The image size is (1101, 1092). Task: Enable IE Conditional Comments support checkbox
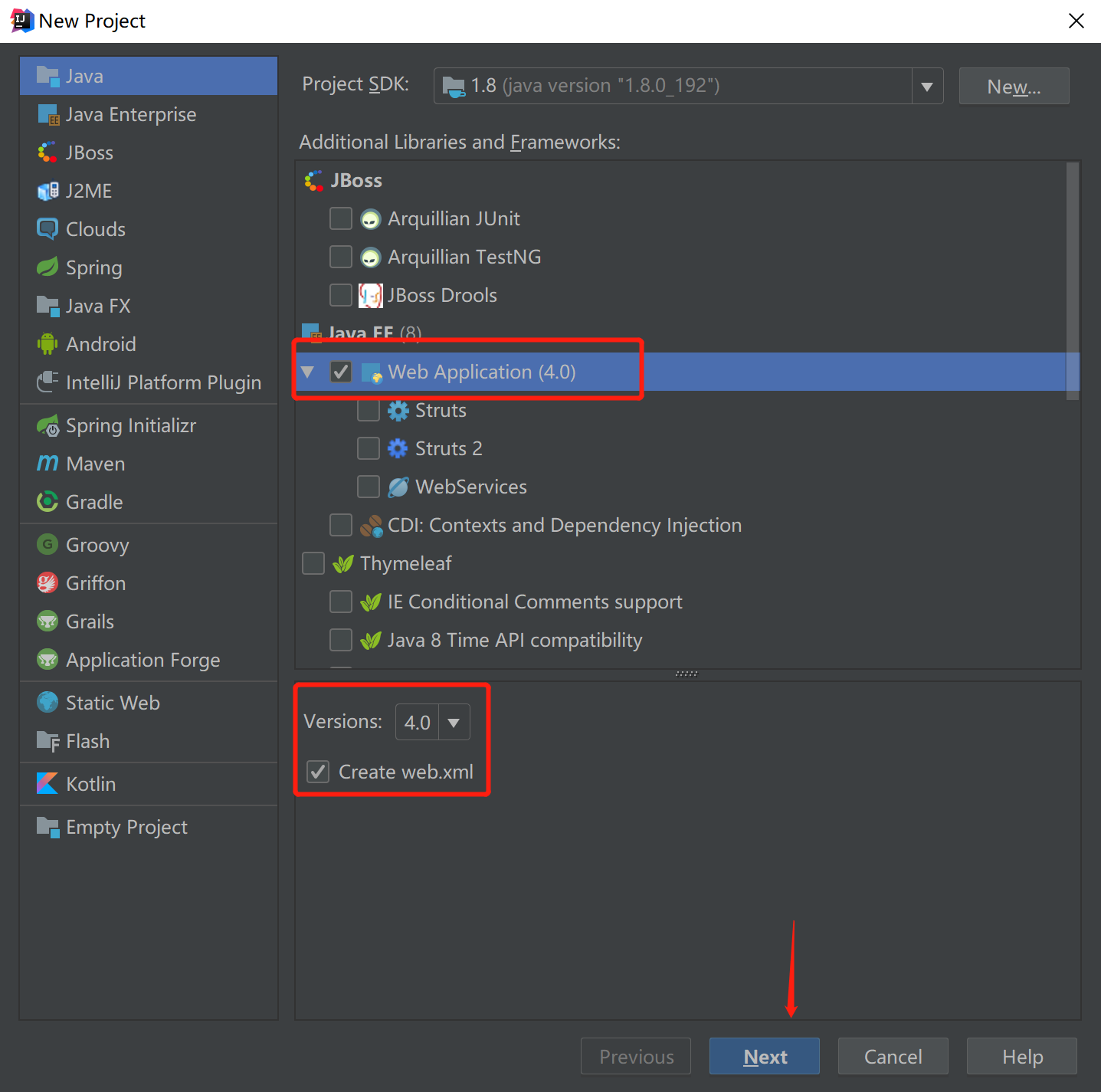(341, 602)
